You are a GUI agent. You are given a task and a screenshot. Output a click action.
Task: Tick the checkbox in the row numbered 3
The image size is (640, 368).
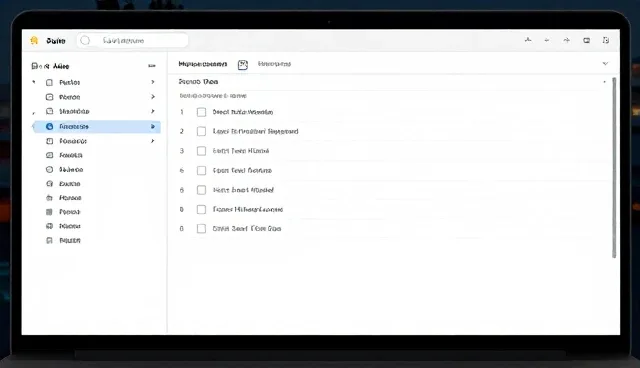point(201,151)
